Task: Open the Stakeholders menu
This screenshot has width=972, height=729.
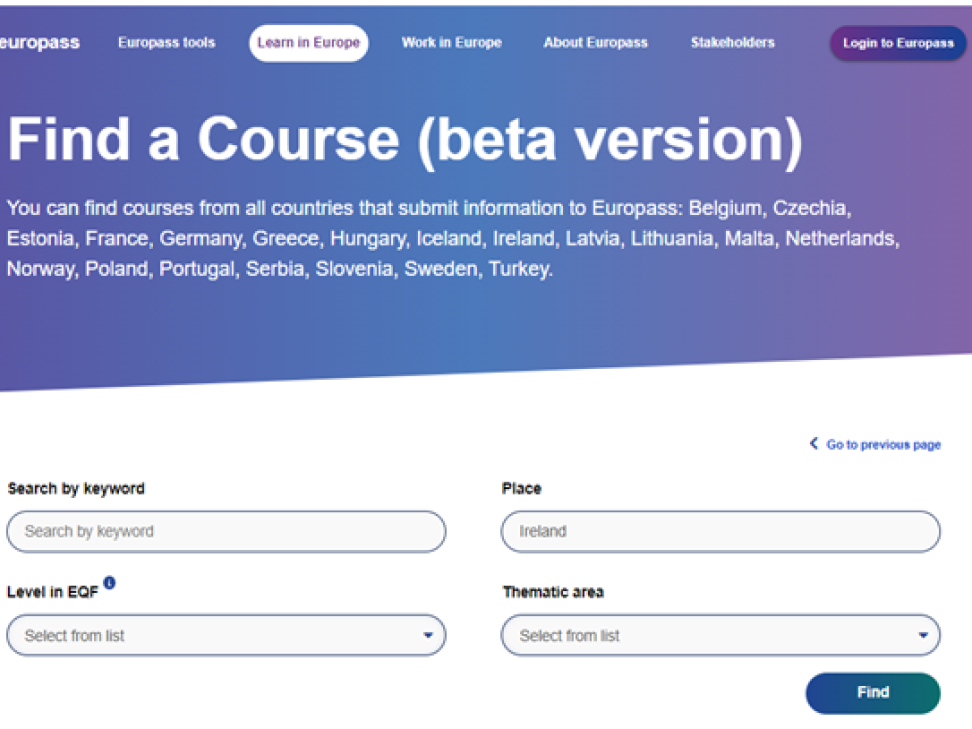Action: tap(733, 43)
